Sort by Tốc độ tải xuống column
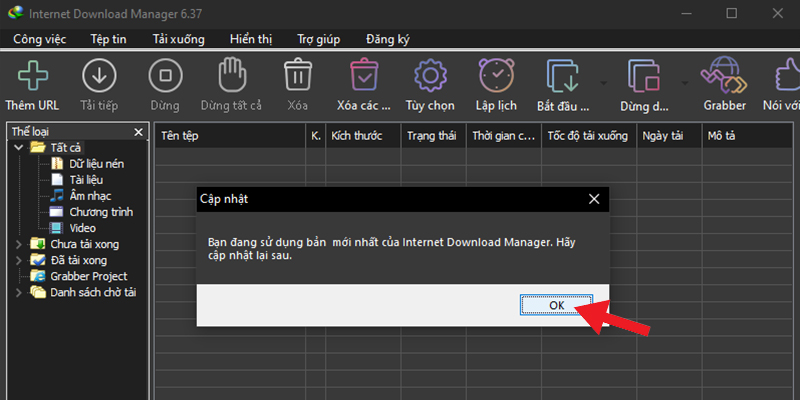This screenshot has height=400, width=800. 589,136
